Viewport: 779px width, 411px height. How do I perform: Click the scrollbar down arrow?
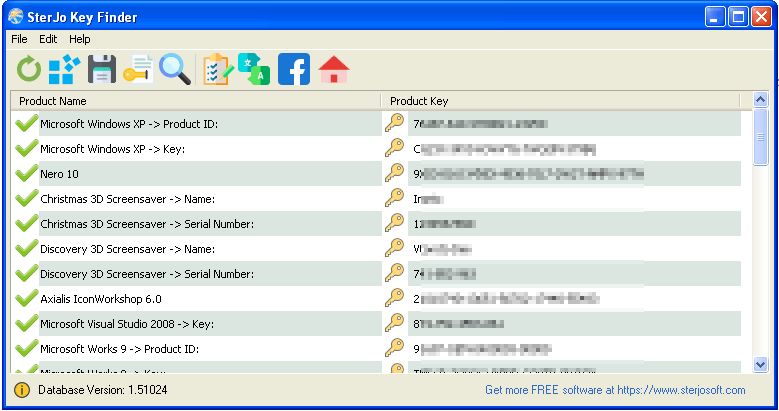coord(760,365)
